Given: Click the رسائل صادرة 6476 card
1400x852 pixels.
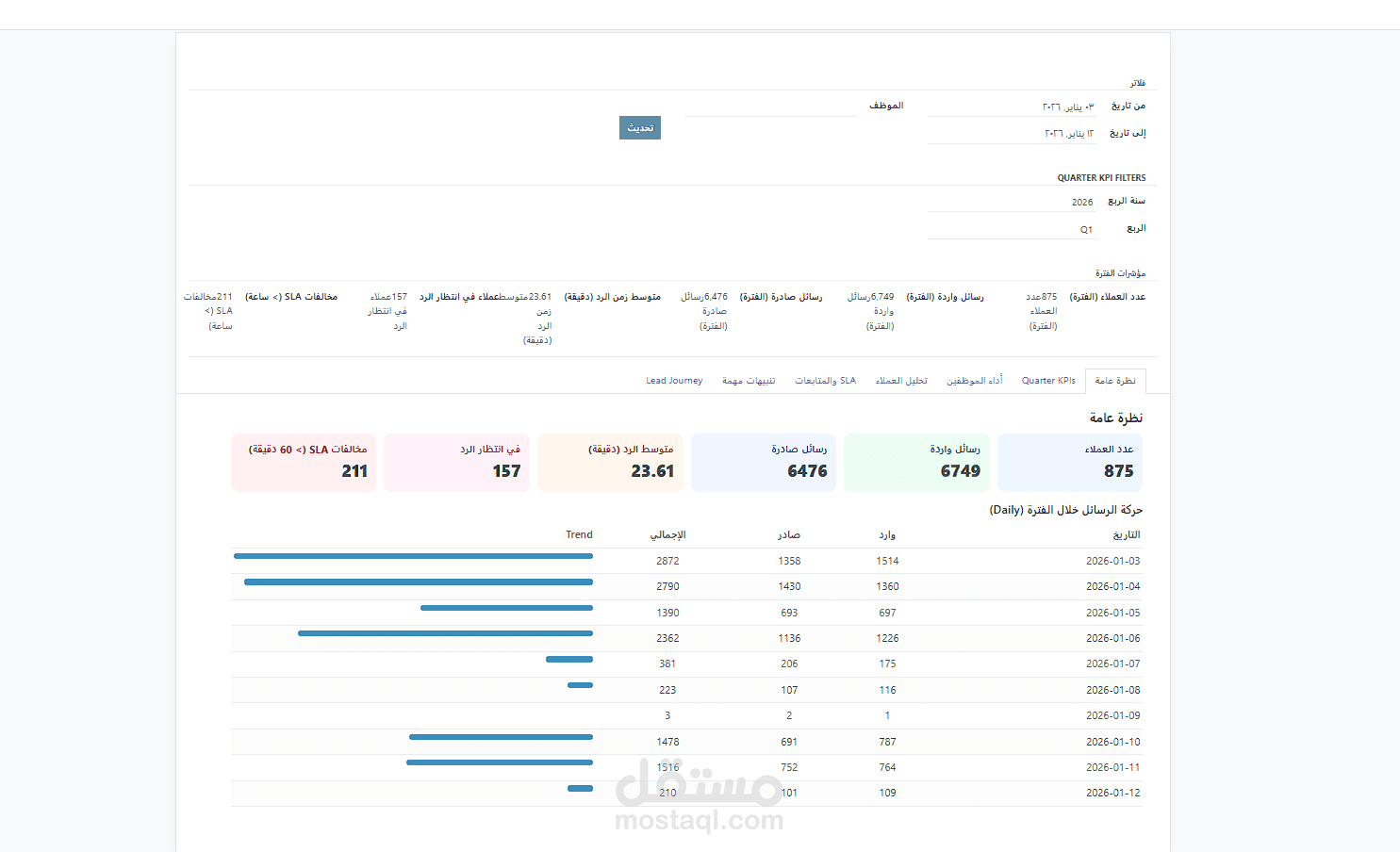Looking at the screenshot, I should [764, 462].
